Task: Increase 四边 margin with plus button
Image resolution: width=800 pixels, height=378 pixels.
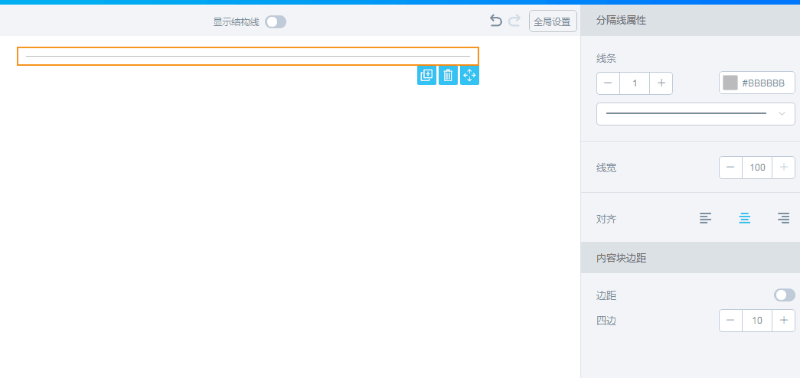Action: coord(784,320)
